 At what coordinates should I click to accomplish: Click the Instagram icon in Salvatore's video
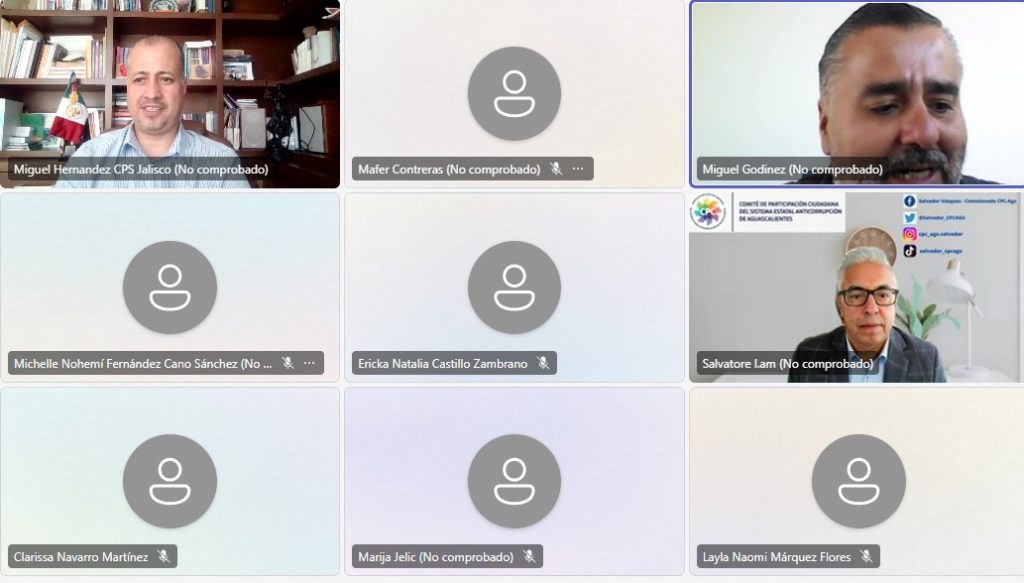909,234
